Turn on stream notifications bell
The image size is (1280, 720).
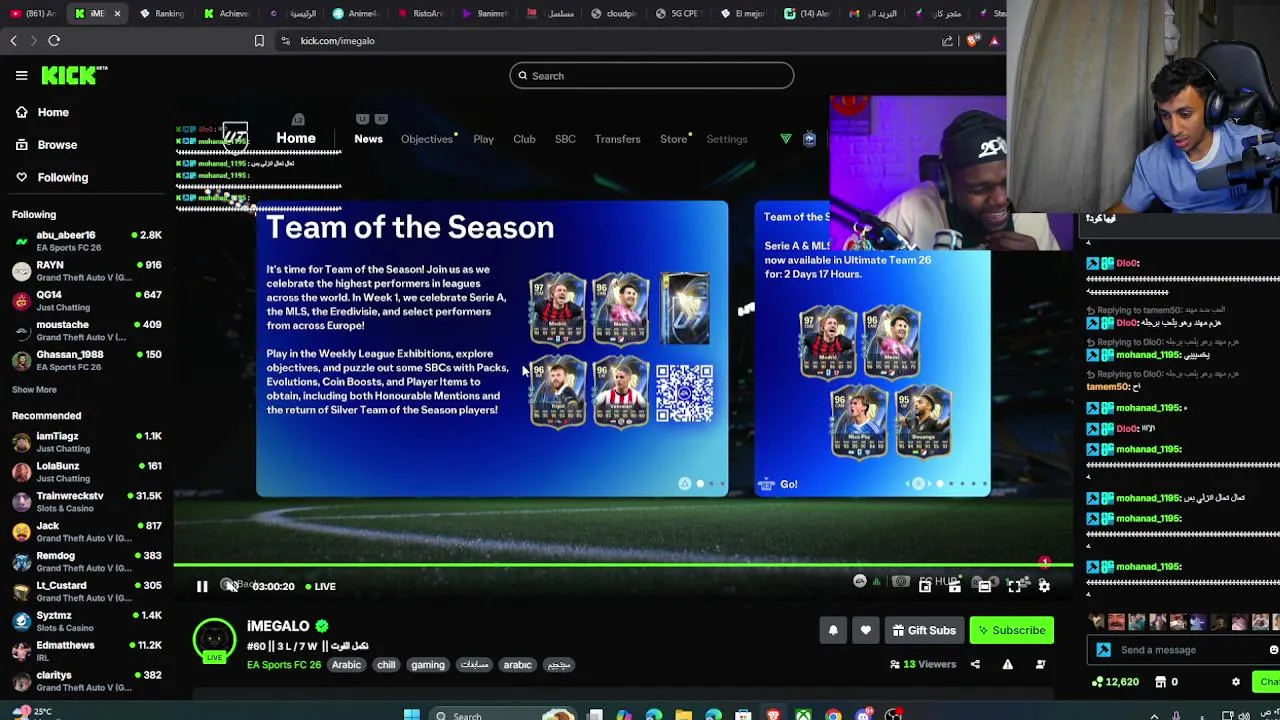point(833,630)
